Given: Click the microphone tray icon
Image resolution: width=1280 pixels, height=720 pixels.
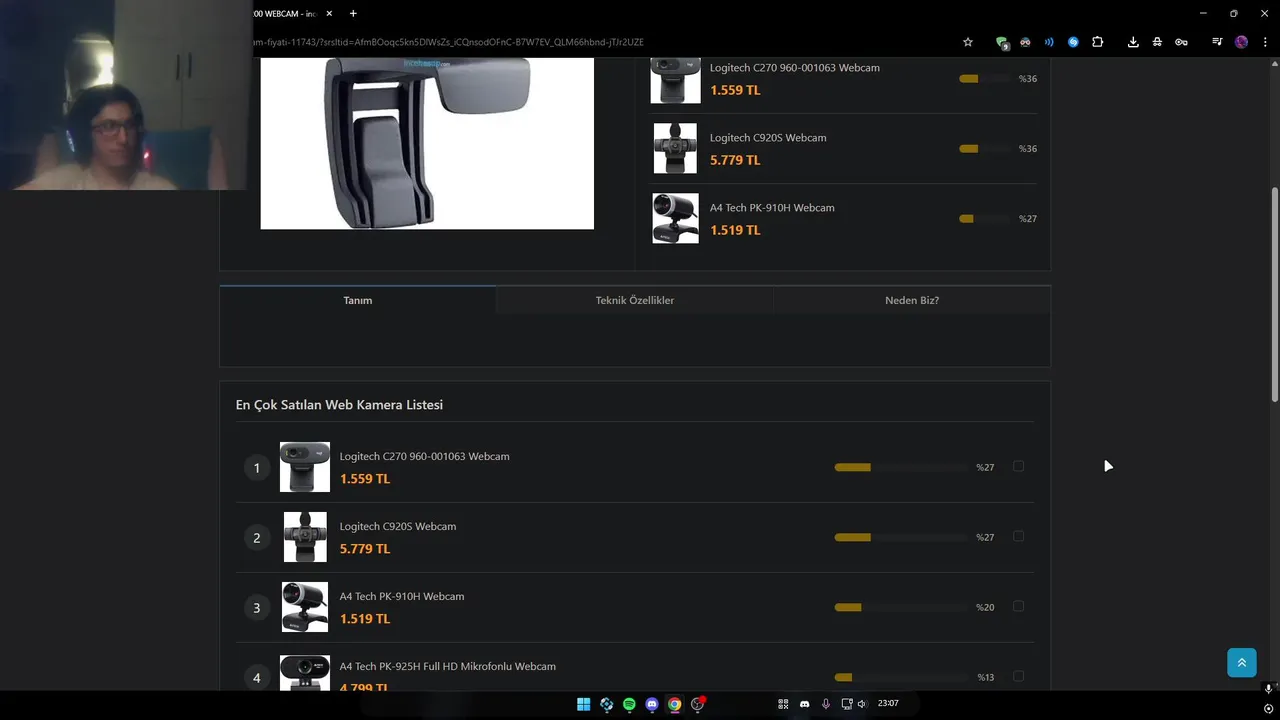Looking at the screenshot, I should (826, 704).
